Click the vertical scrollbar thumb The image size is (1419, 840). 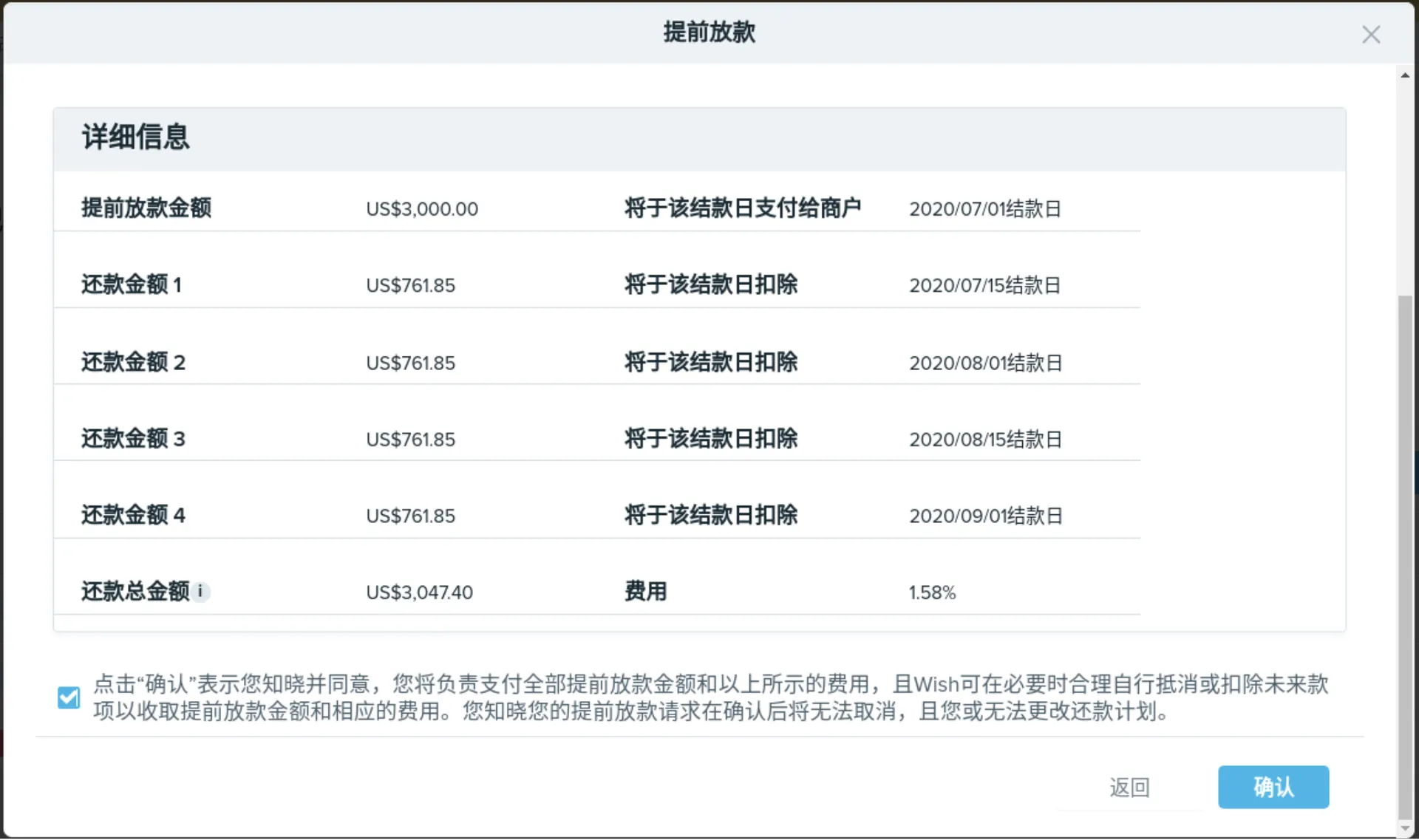pyautogui.click(x=1405, y=558)
